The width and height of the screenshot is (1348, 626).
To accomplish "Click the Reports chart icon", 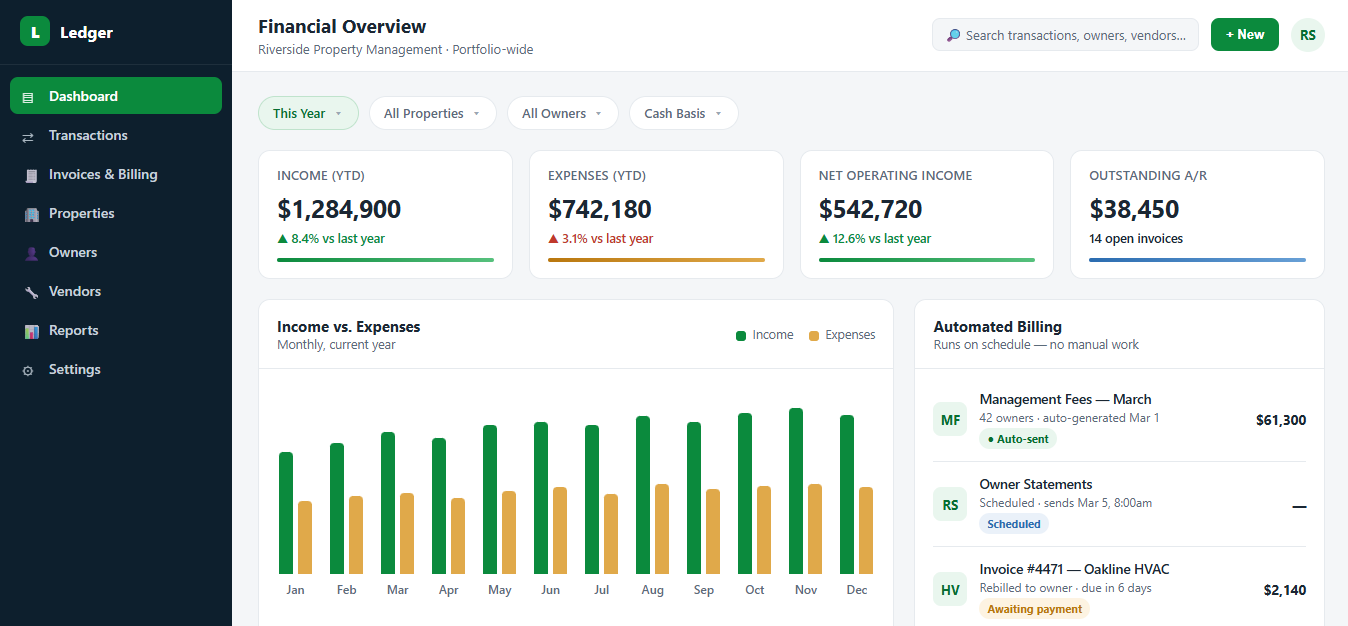I will (x=31, y=331).
